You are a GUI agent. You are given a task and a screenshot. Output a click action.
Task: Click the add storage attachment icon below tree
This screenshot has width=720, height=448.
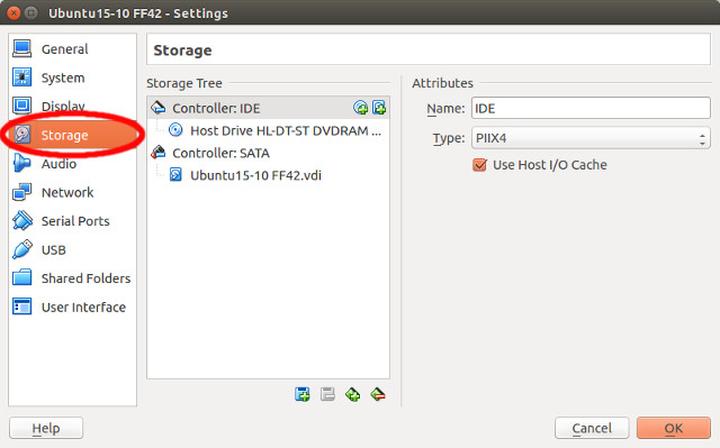click(x=352, y=395)
